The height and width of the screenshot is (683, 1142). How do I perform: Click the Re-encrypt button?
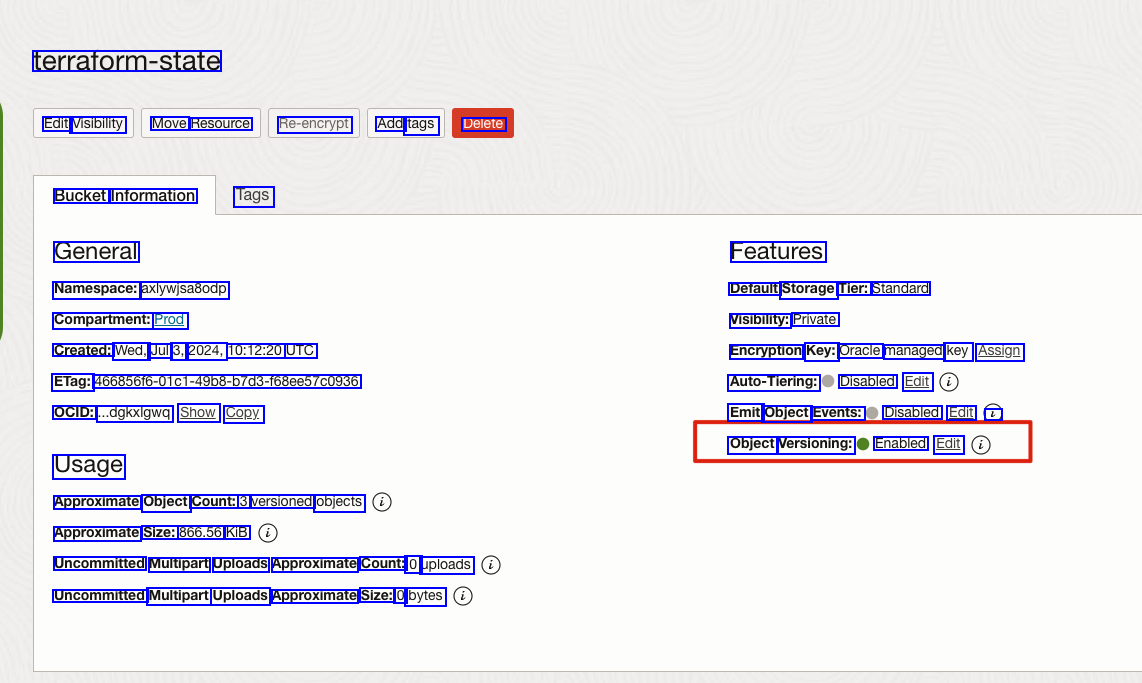pos(314,123)
